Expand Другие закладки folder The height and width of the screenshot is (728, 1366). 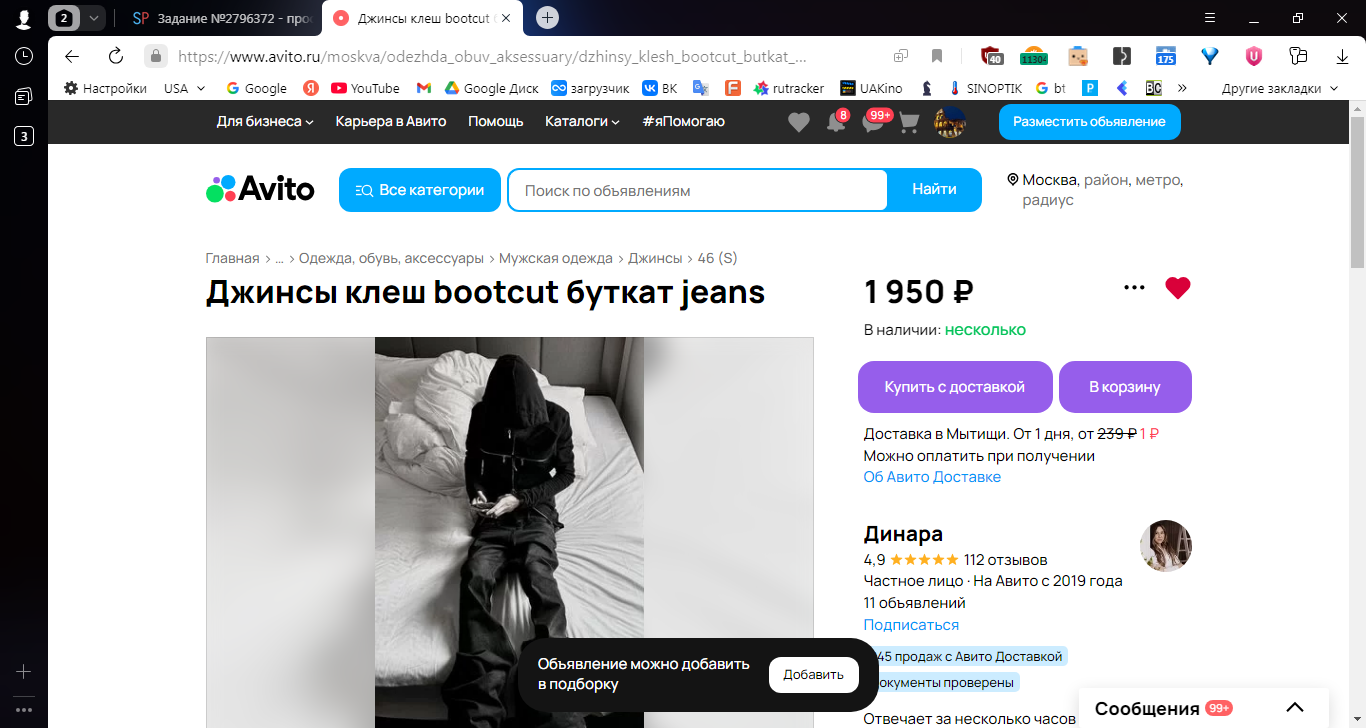[1280, 88]
